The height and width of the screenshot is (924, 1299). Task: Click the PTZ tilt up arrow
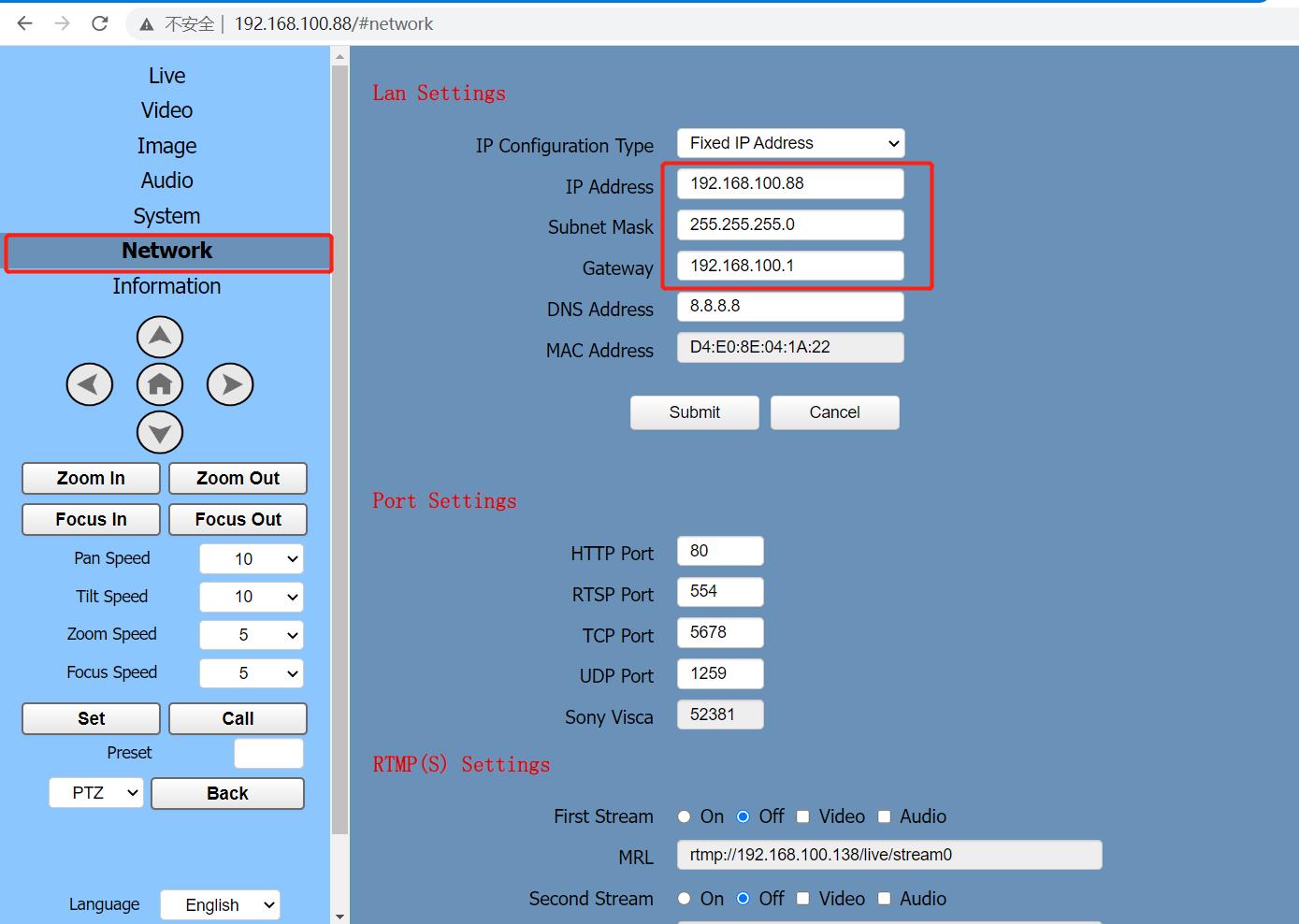click(160, 337)
